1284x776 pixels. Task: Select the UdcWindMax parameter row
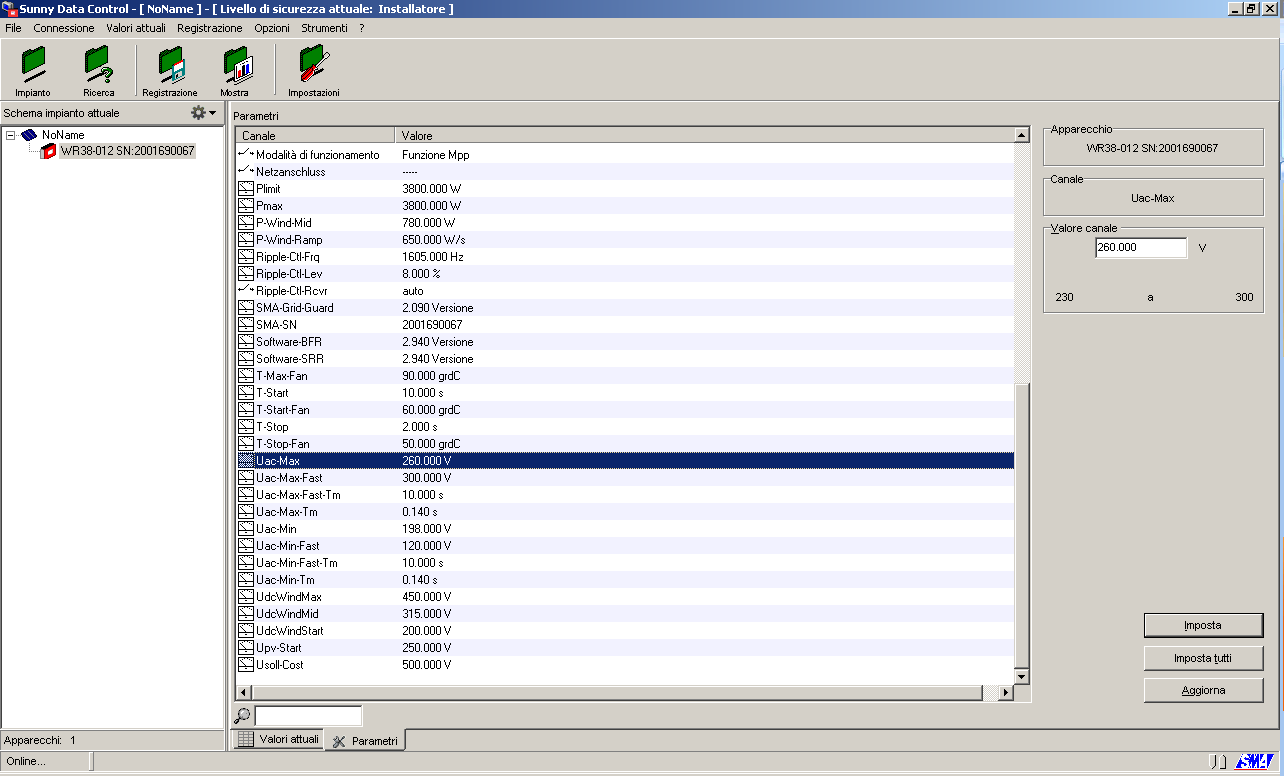click(625, 597)
